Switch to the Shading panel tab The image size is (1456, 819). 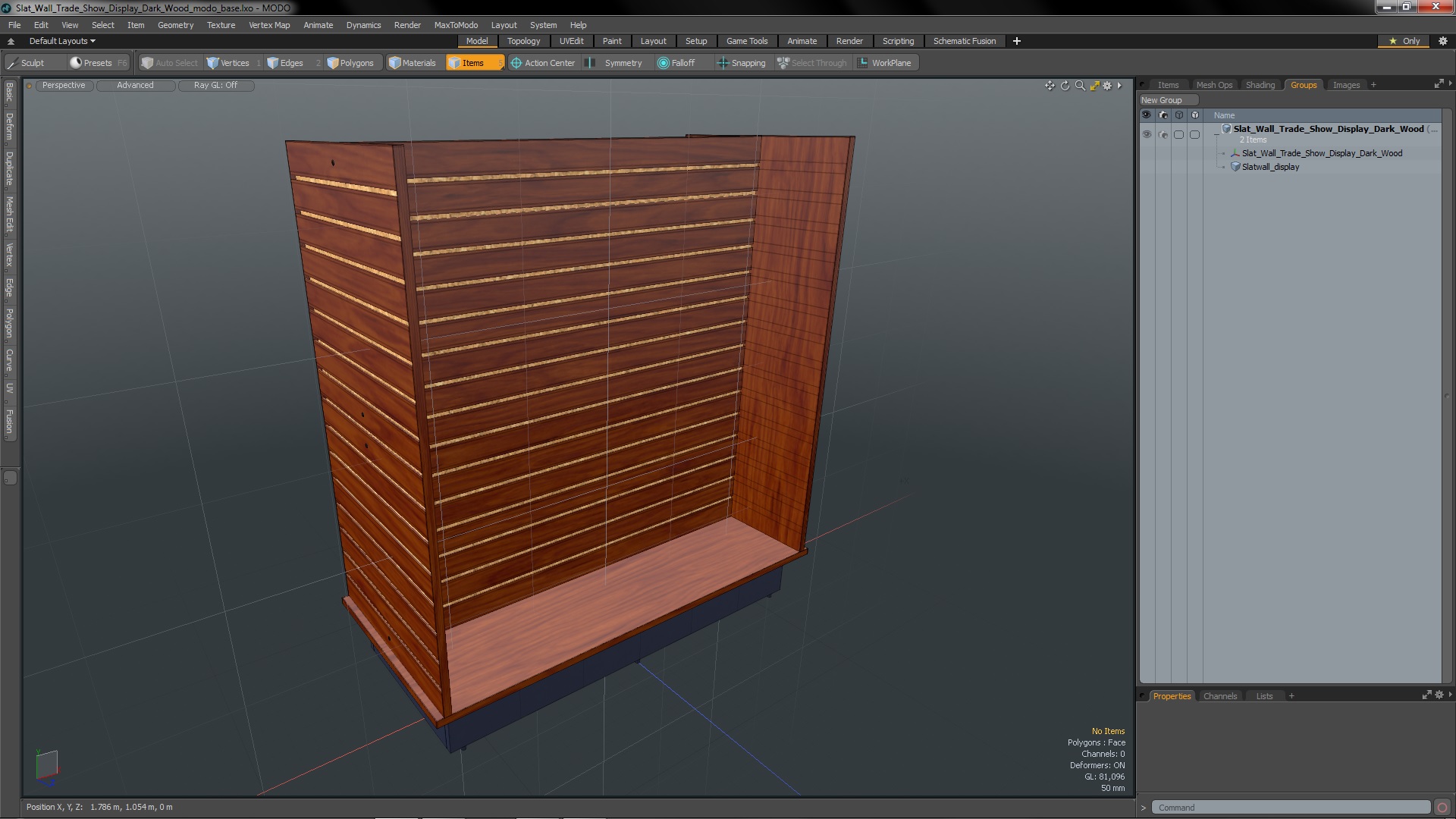(x=1260, y=85)
